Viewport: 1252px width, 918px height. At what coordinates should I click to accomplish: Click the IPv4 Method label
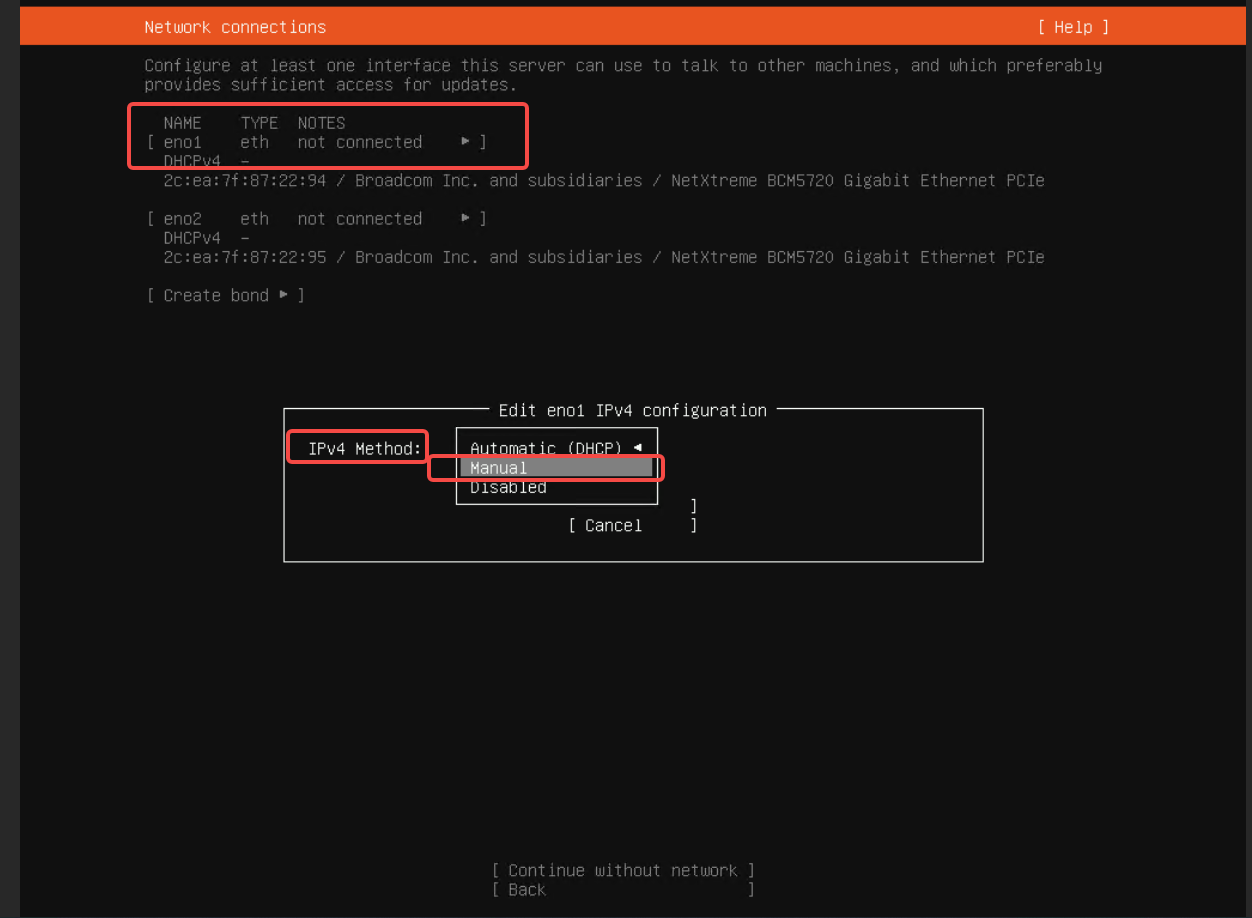point(365,449)
